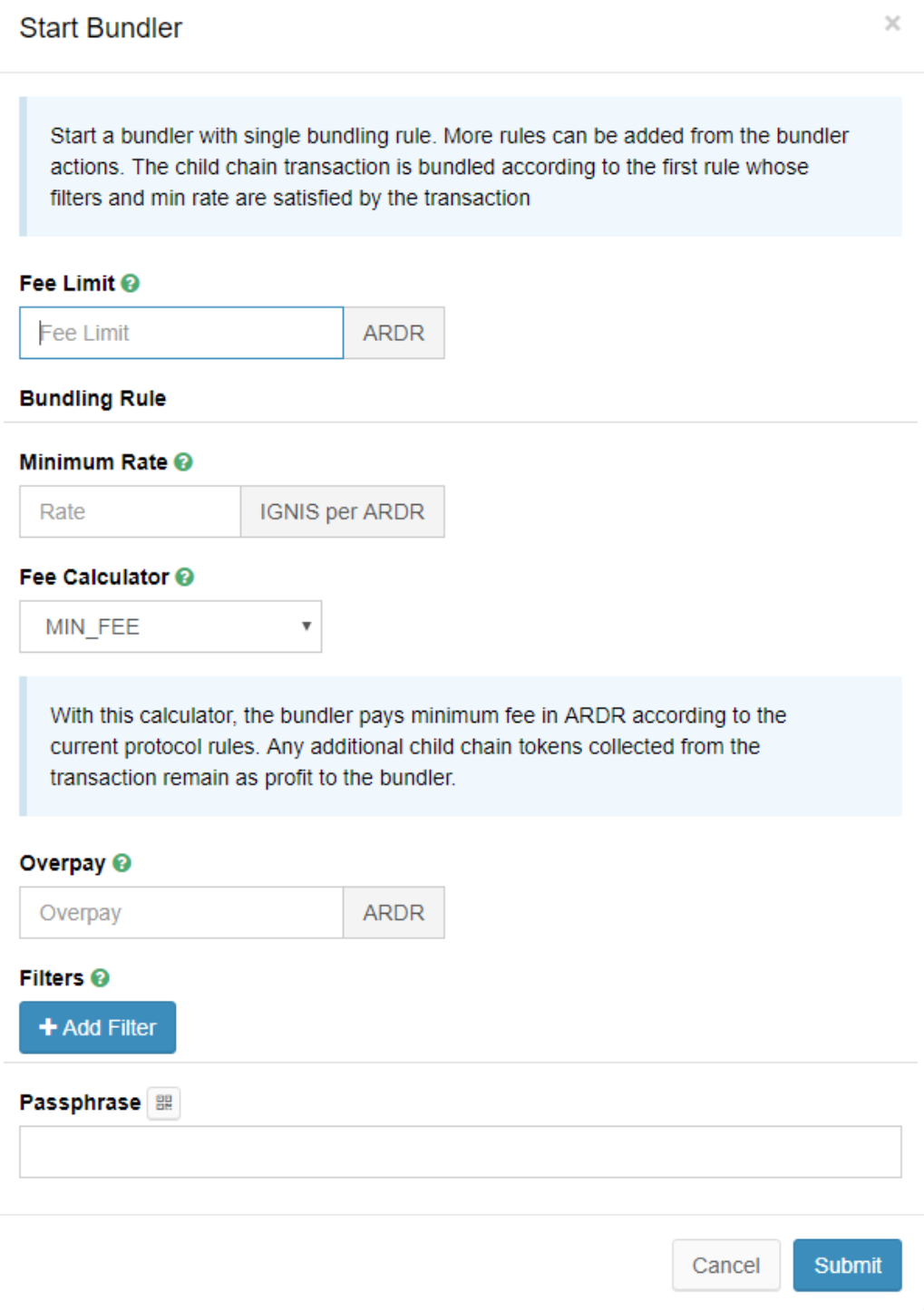Focus the Fee Limit input field

tap(181, 333)
